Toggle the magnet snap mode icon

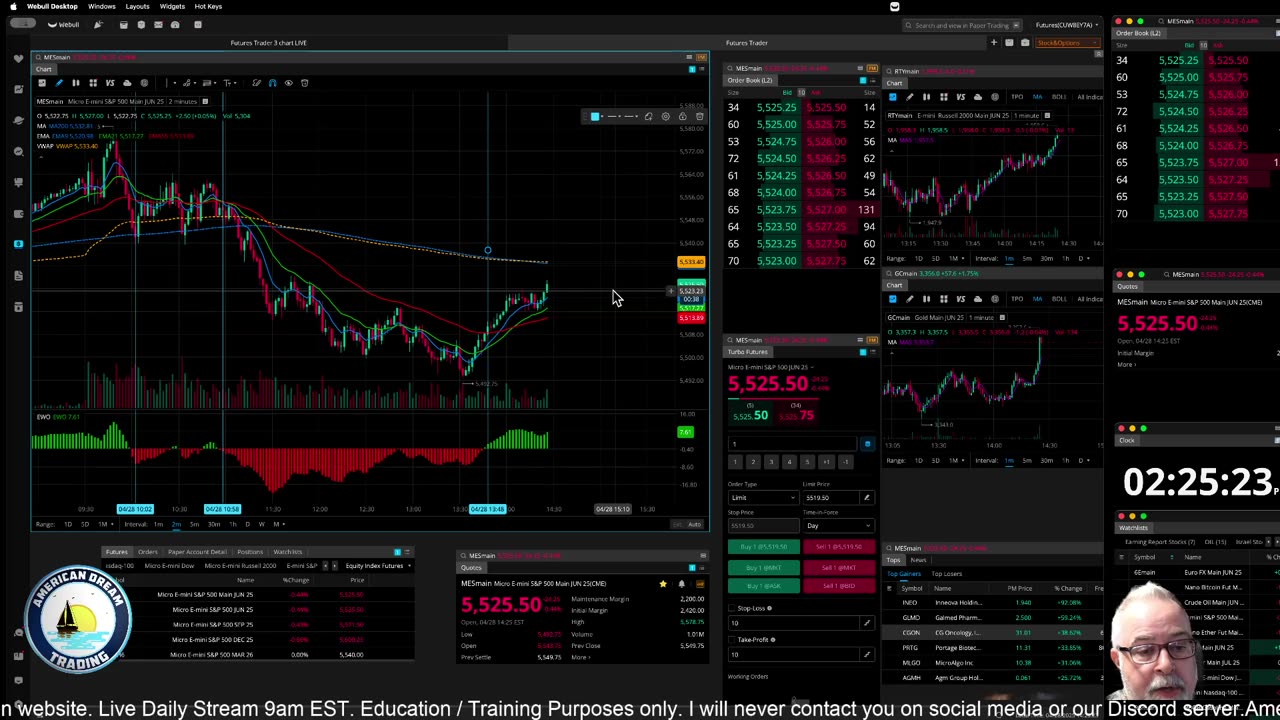tap(272, 83)
